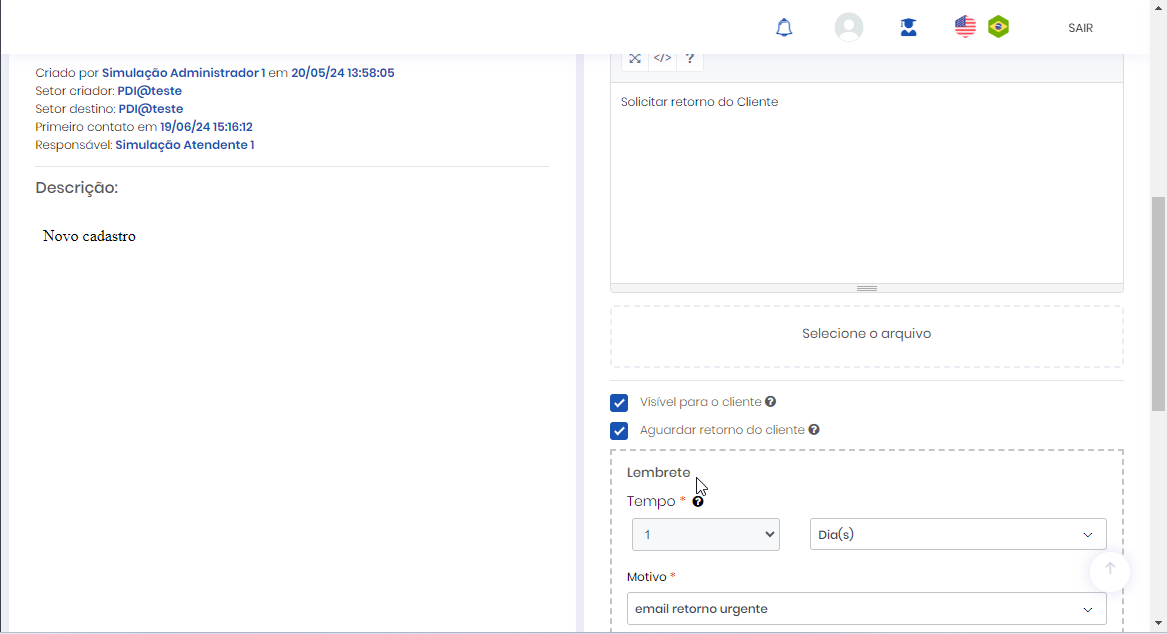Toggle fullscreen mode in the editor toolbar
This screenshot has width=1167, height=634.
[x=635, y=59]
